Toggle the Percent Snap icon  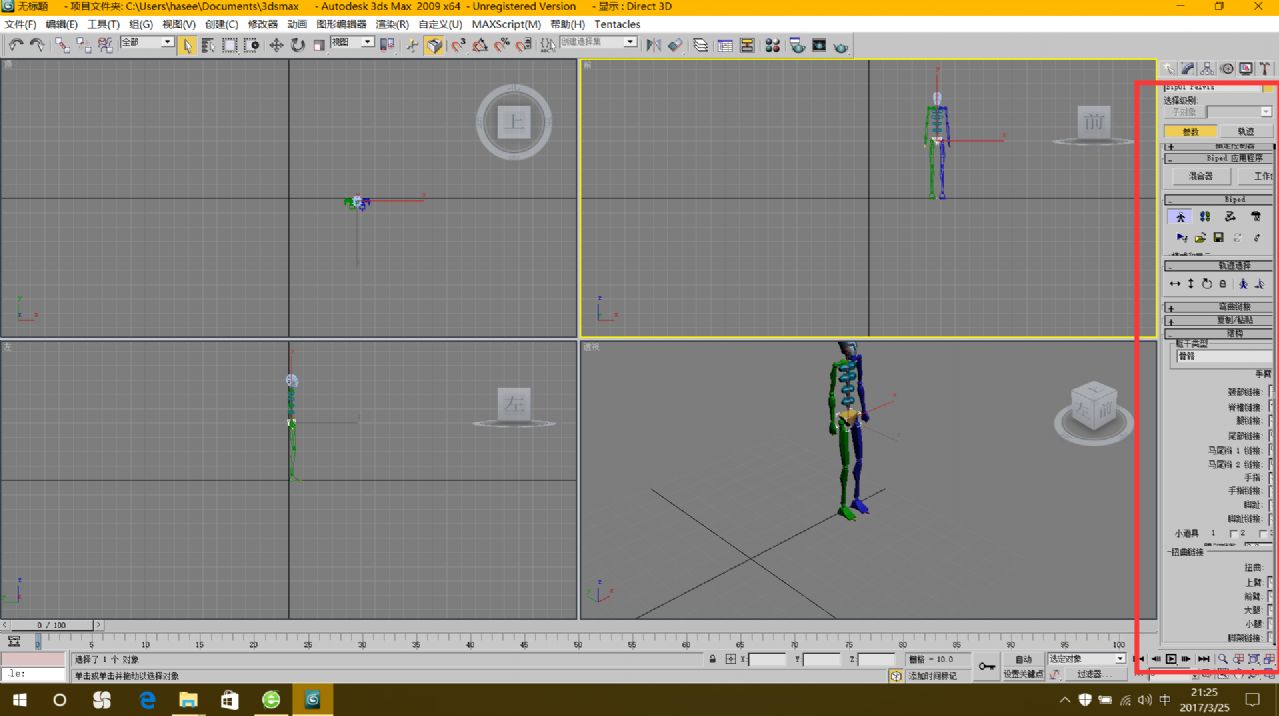pyautogui.click(x=502, y=45)
